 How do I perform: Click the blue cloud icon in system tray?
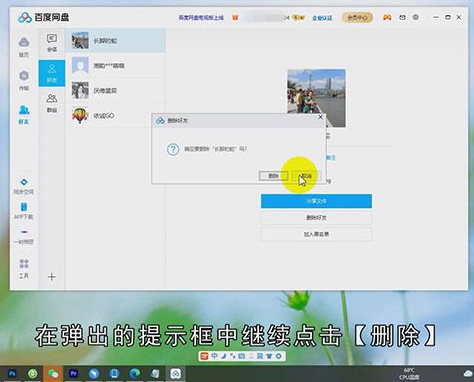point(468,373)
